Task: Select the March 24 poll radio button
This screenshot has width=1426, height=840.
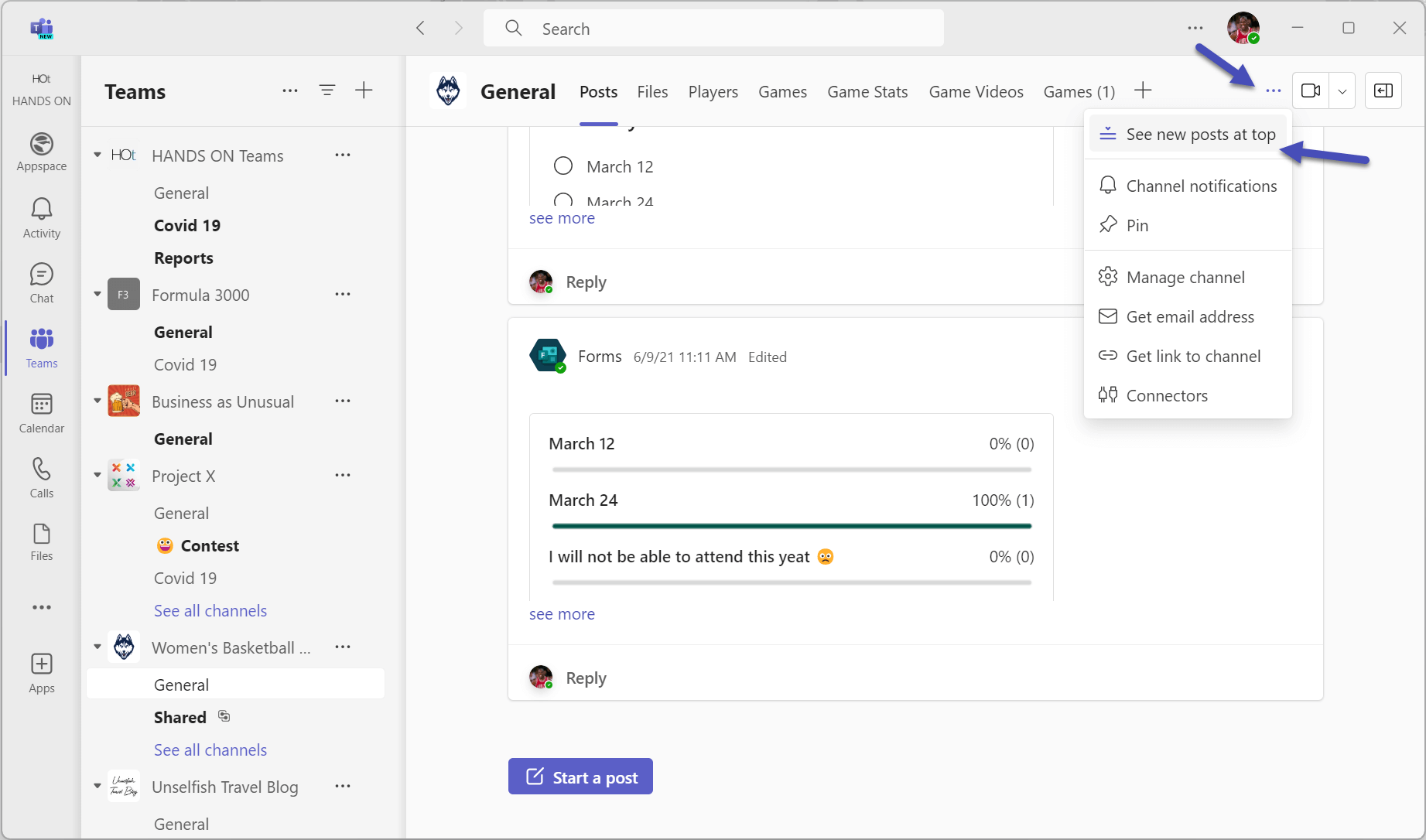Action: coord(563,200)
